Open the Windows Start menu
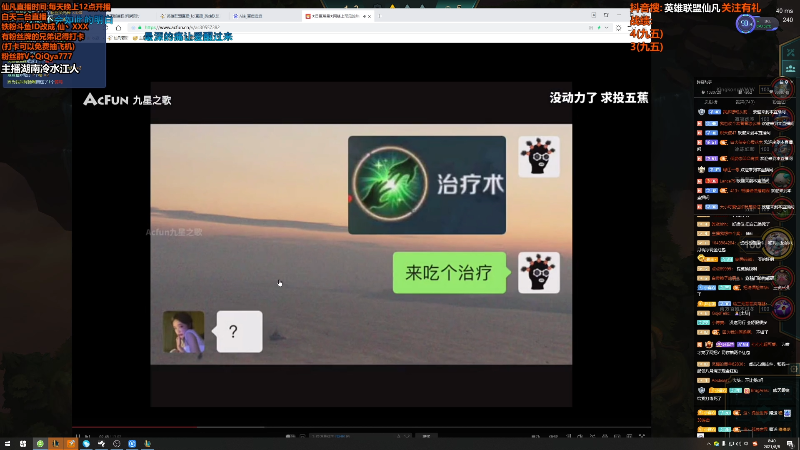Screen dimensions: 800x450 7,444
